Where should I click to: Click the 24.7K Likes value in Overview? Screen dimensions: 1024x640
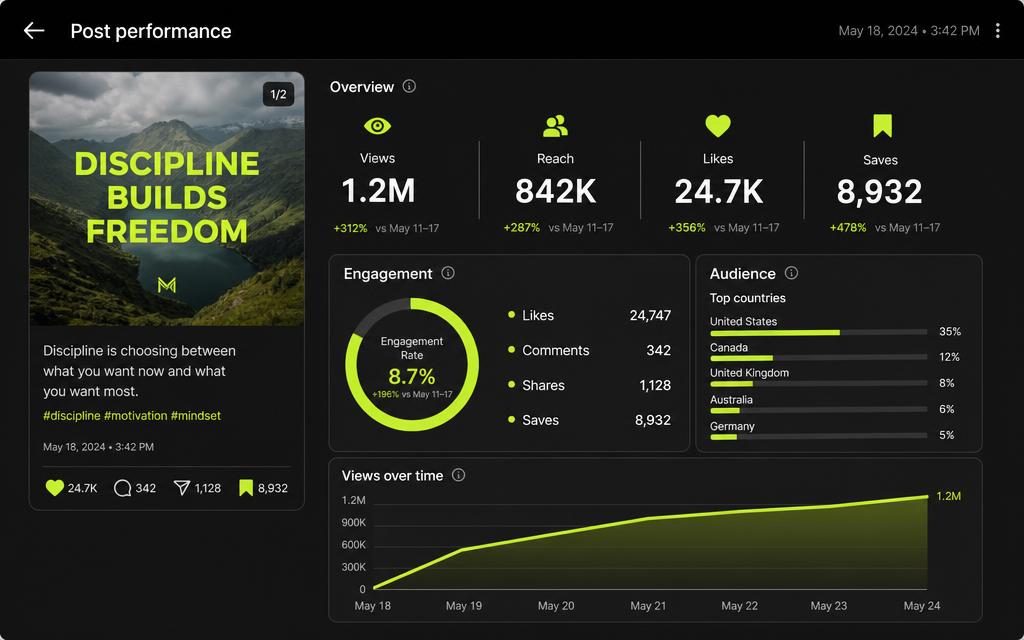point(718,191)
